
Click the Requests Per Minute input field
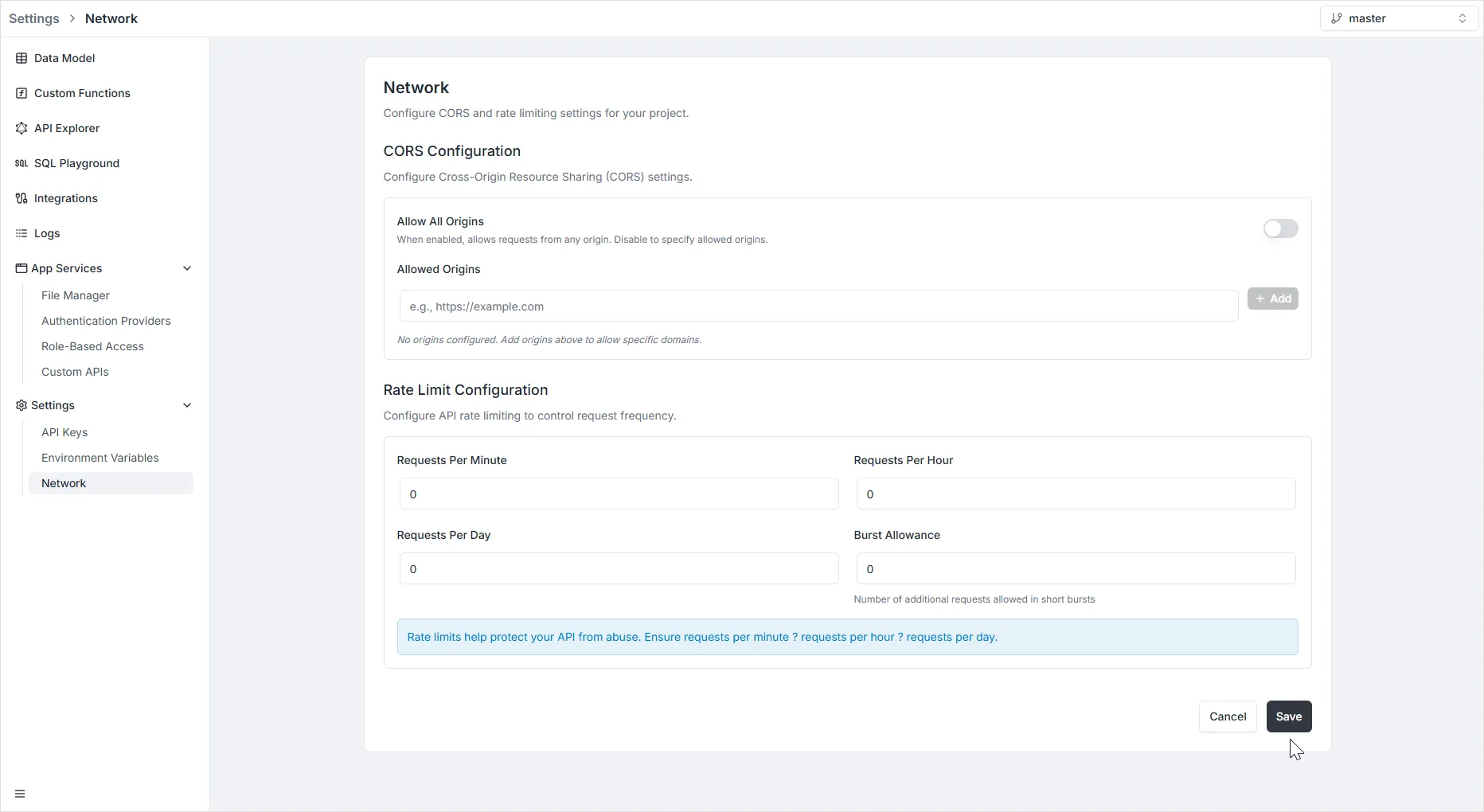pos(619,494)
